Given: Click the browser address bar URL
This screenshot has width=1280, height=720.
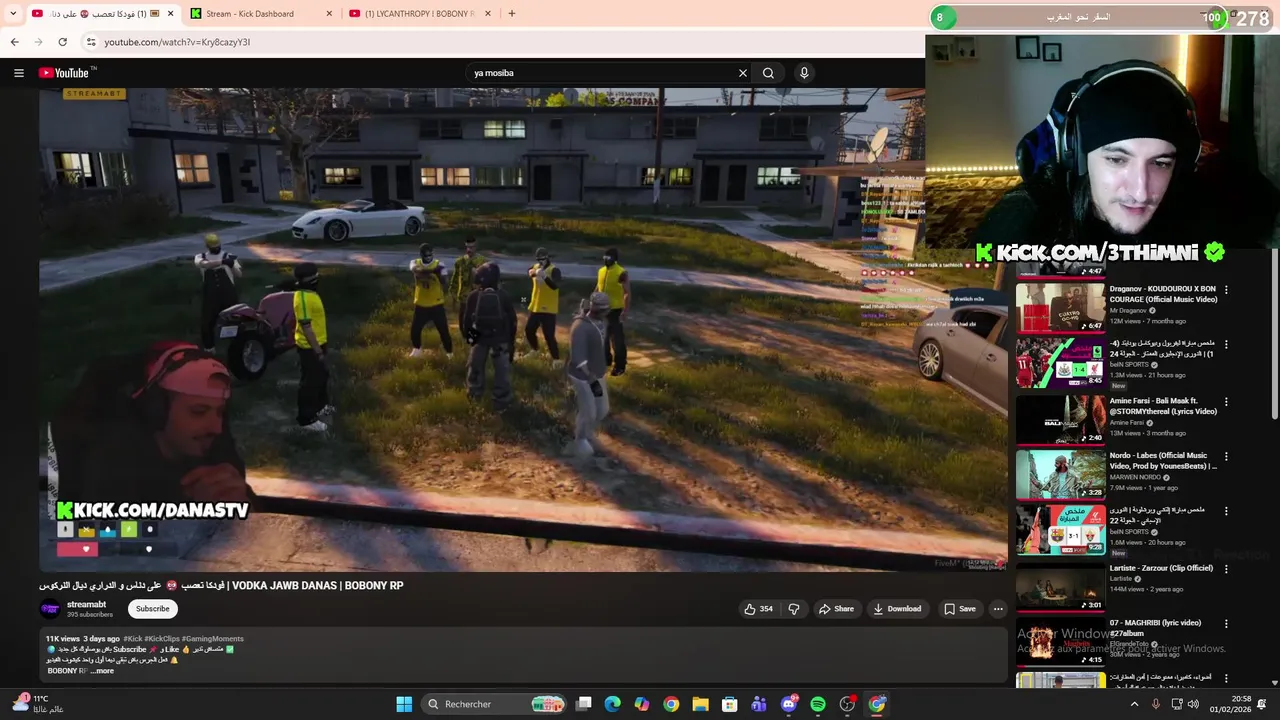Looking at the screenshot, I should [177, 42].
